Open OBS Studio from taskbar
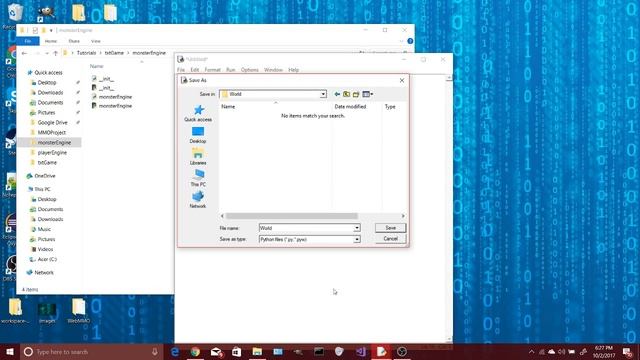 402,351
